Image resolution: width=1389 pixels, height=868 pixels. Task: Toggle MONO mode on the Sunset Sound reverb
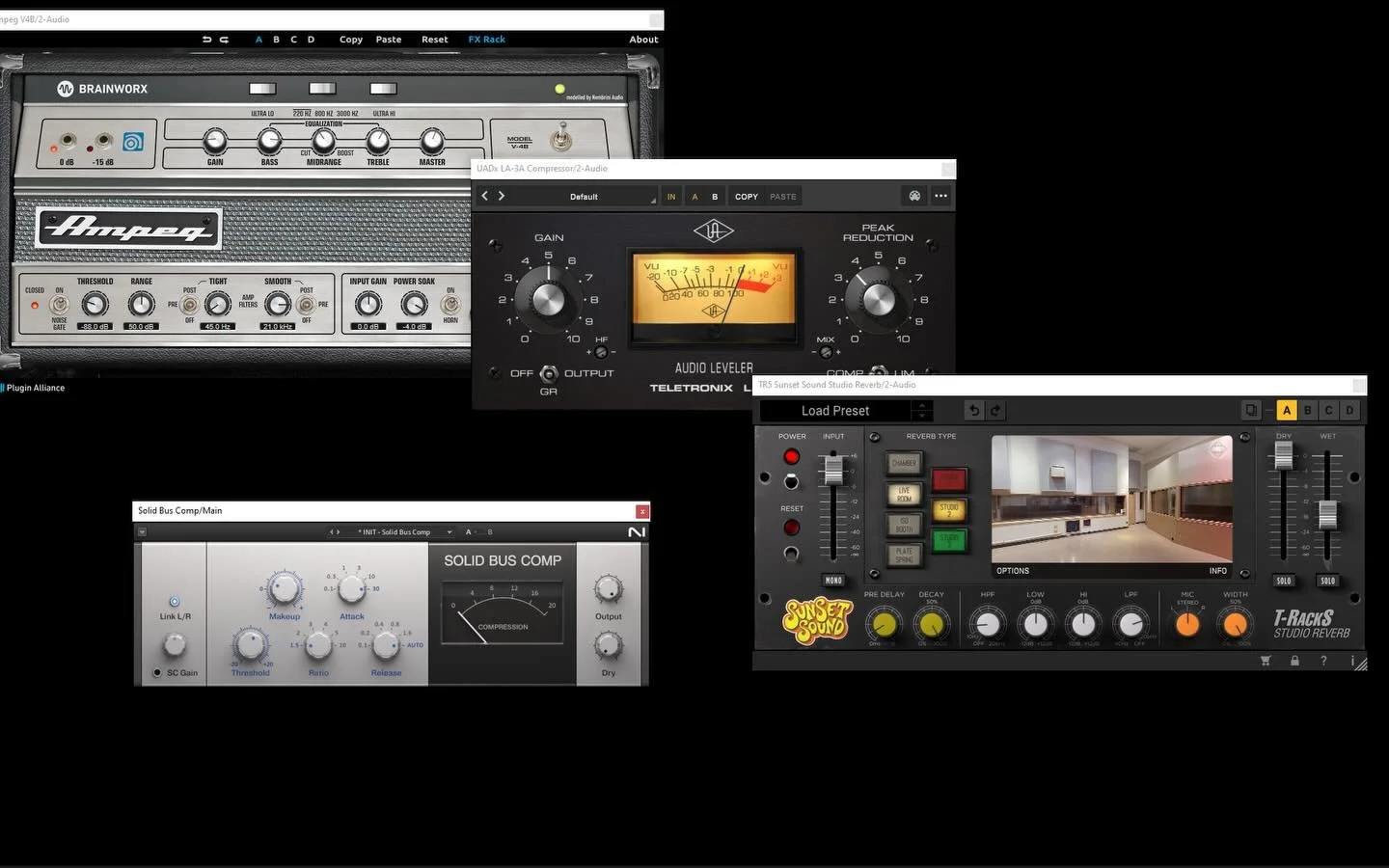click(x=832, y=581)
